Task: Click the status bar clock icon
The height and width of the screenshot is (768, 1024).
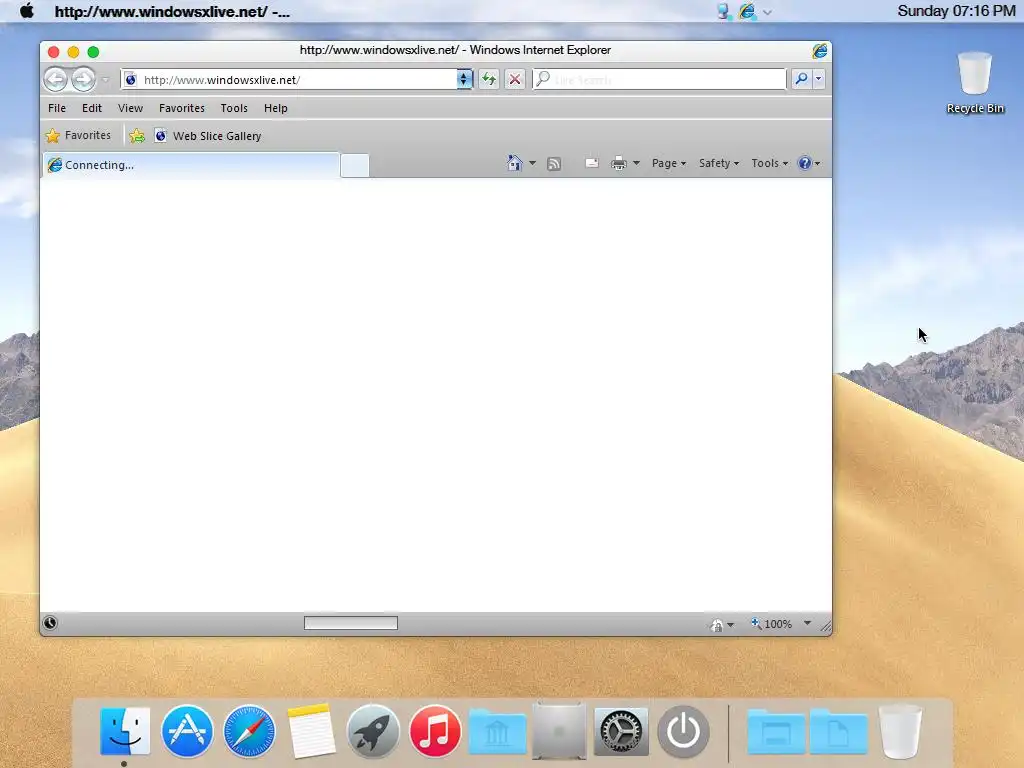Action: click(50, 623)
